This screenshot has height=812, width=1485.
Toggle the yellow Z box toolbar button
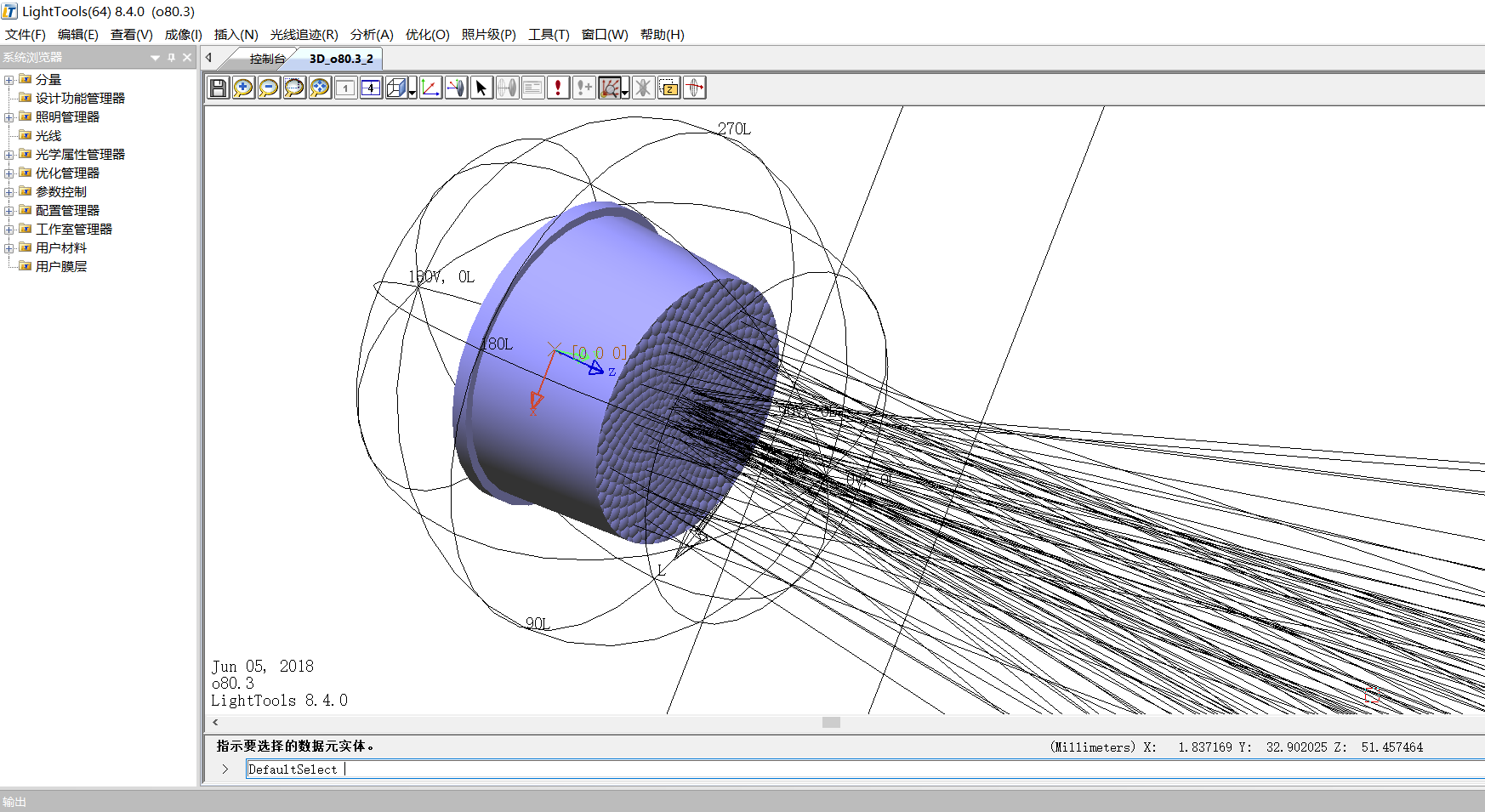(669, 88)
